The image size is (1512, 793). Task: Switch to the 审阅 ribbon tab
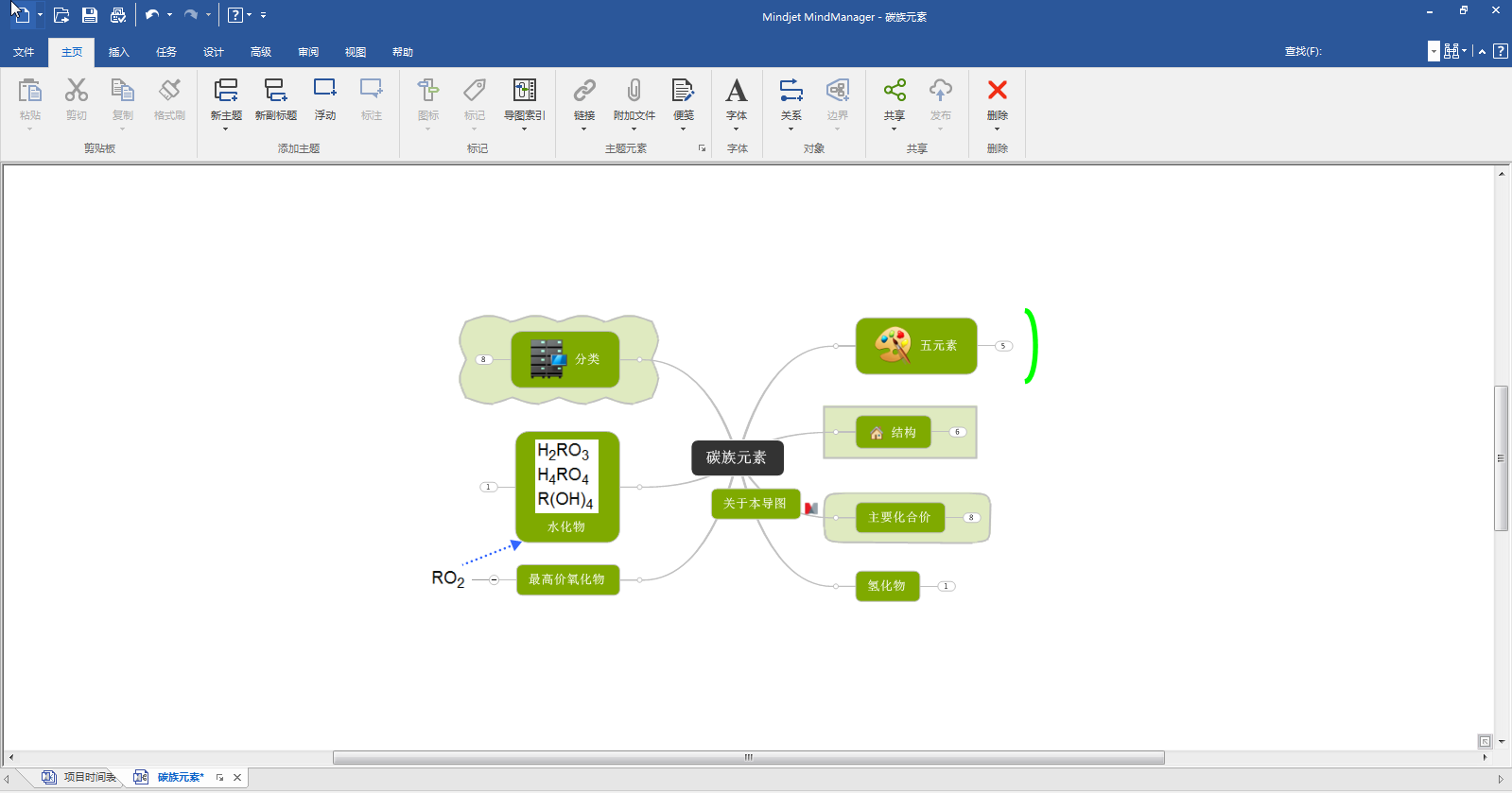(307, 52)
